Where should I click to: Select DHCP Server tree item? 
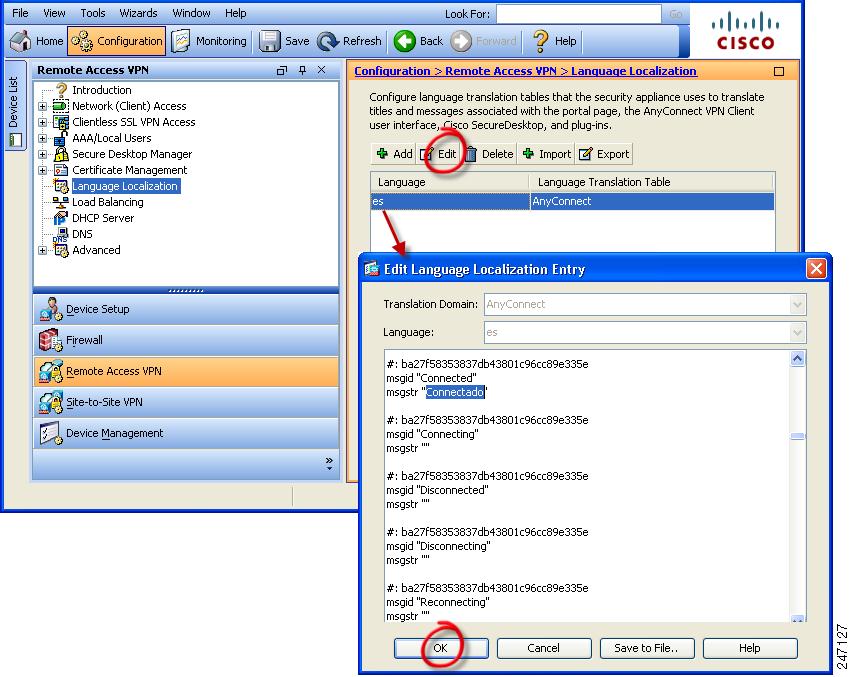coord(103,218)
